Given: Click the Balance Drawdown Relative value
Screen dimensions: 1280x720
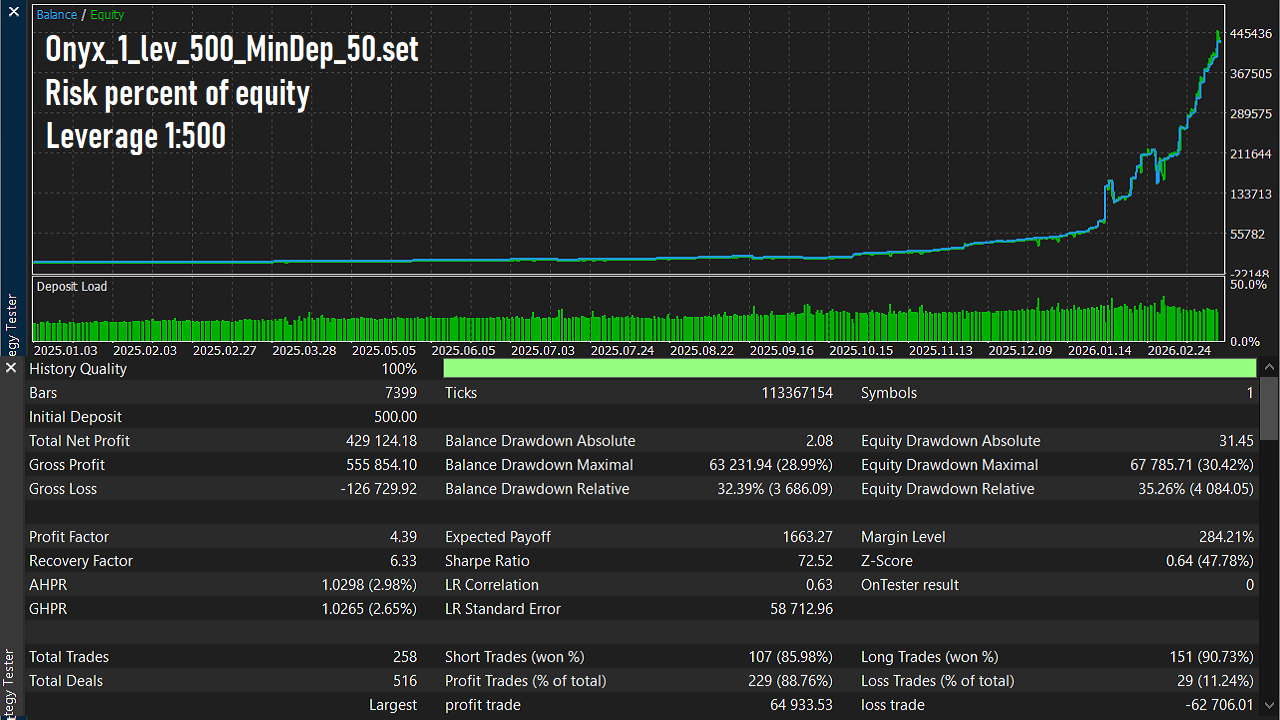Looking at the screenshot, I should pos(774,489).
